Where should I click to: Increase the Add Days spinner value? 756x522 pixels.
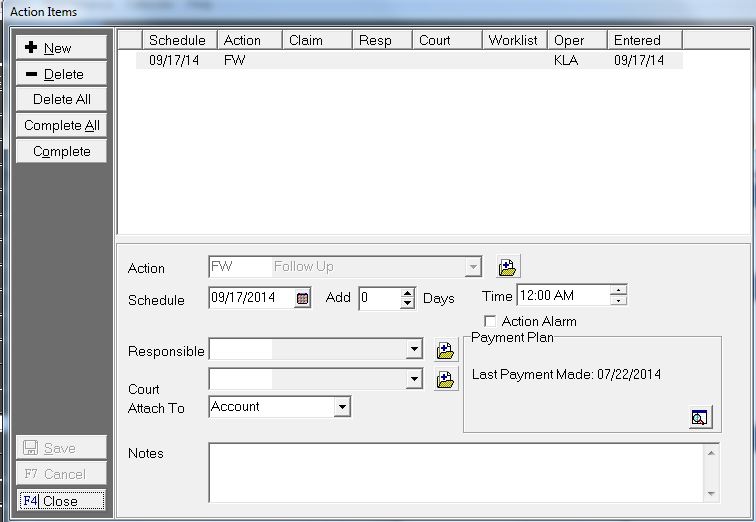407,293
